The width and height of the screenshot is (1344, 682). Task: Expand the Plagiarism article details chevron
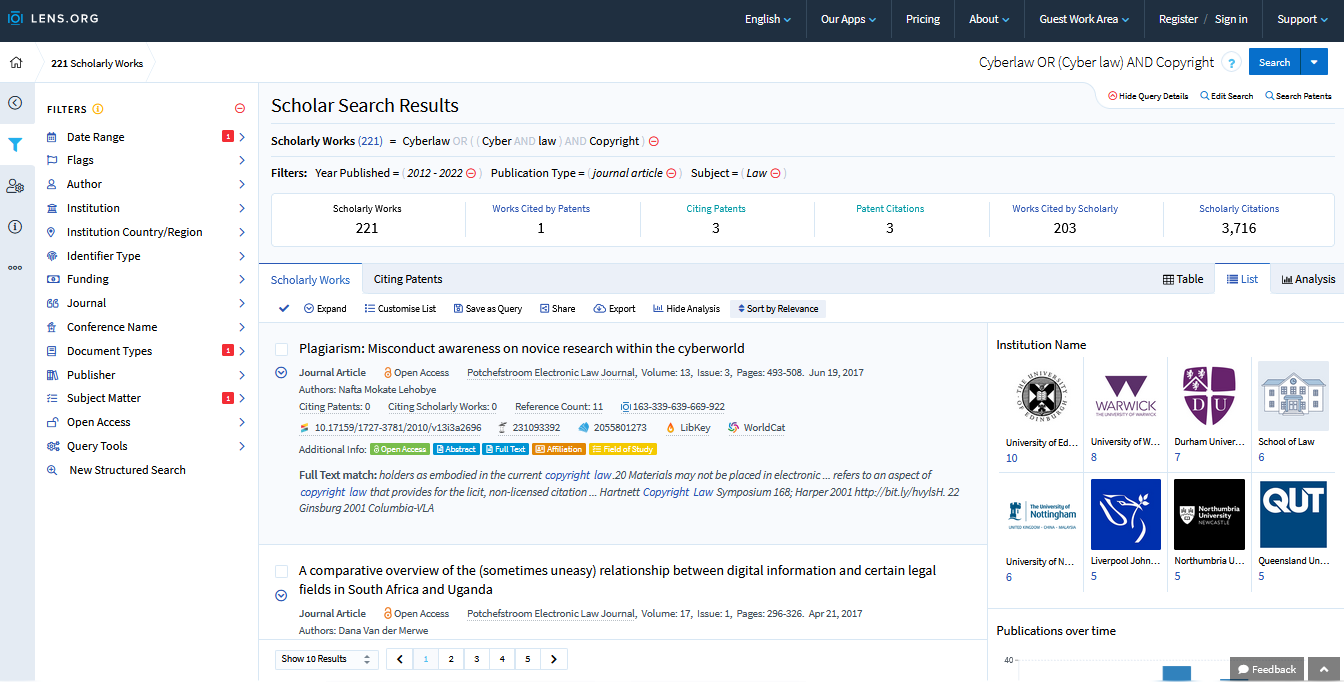pos(281,373)
